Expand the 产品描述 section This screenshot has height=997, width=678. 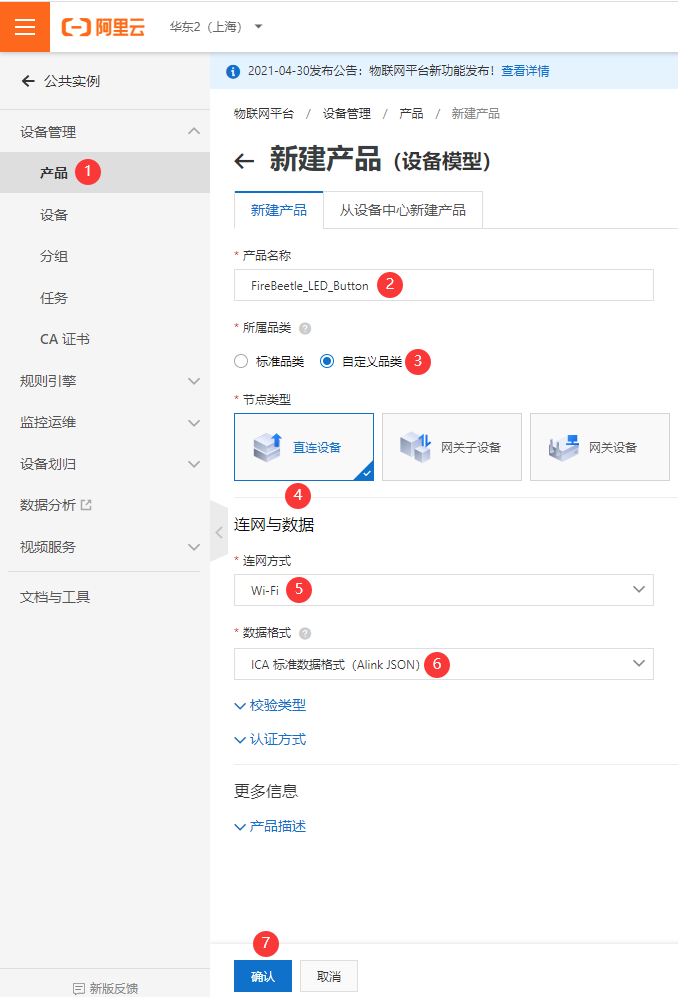pos(270,826)
